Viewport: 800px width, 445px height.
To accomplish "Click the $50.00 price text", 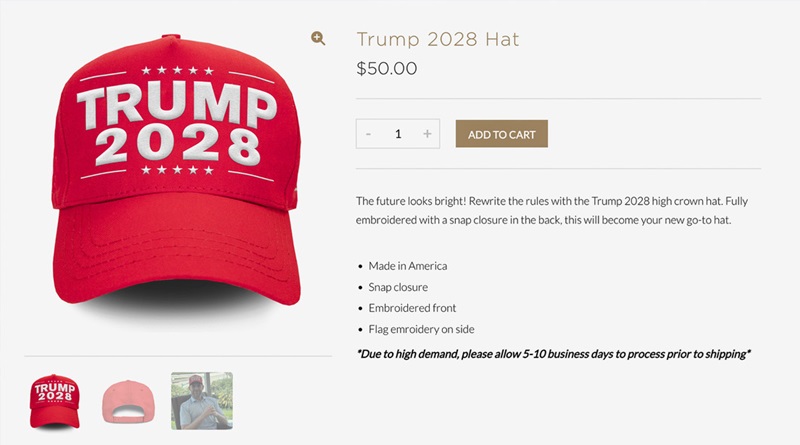I will 387,68.
